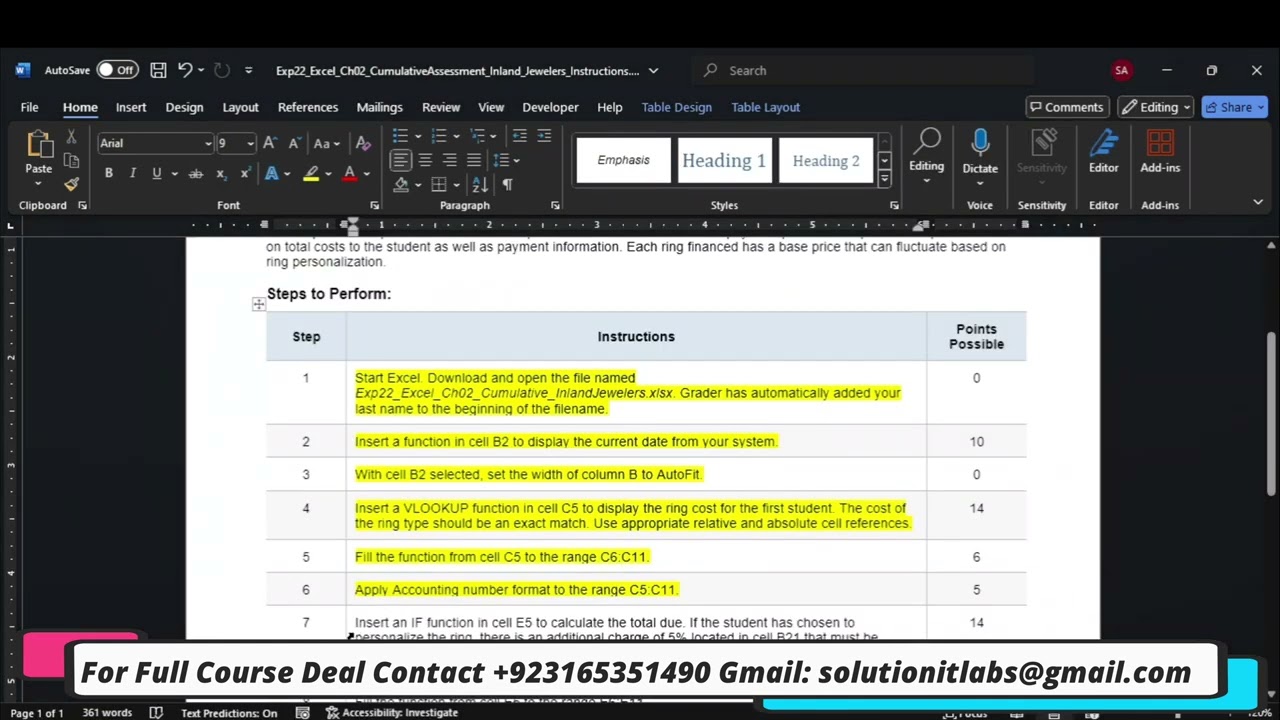Decrease font size with Shrink Font
The width and height of the screenshot is (1280, 720).
[x=294, y=143]
